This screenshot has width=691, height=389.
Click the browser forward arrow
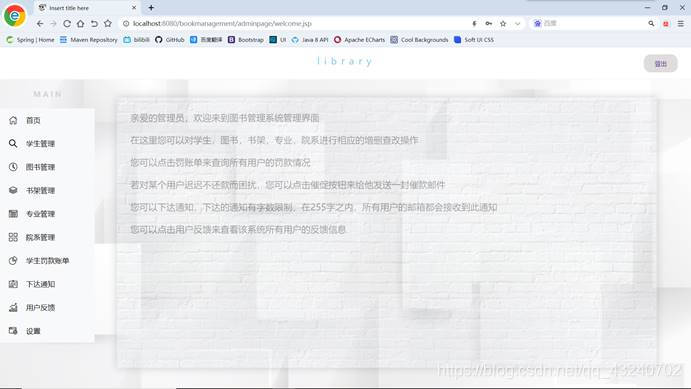pyautogui.click(x=53, y=23)
